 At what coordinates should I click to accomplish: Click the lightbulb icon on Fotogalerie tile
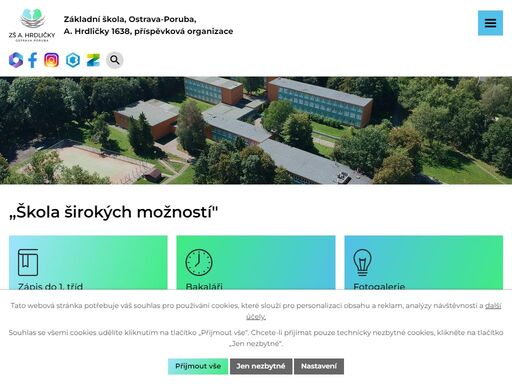pos(362,262)
